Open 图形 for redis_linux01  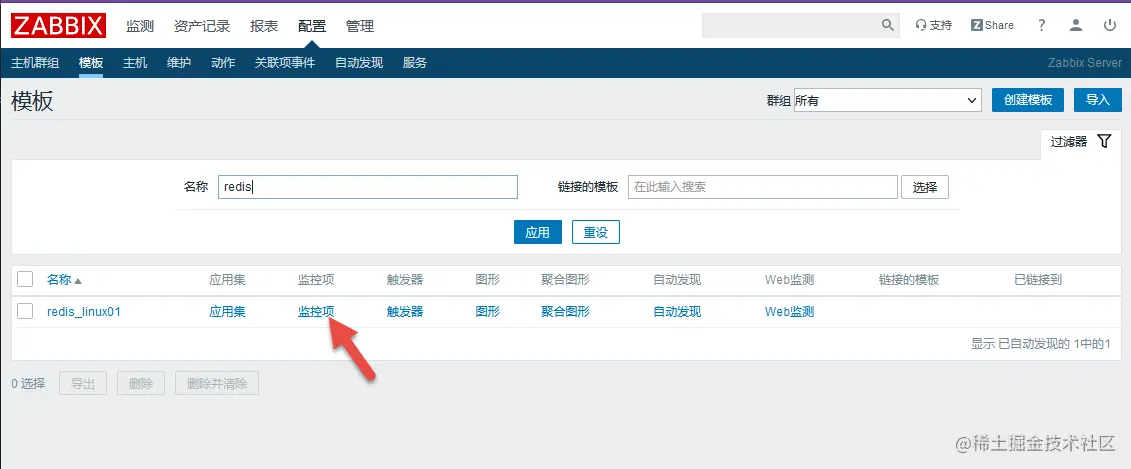point(488,312)
